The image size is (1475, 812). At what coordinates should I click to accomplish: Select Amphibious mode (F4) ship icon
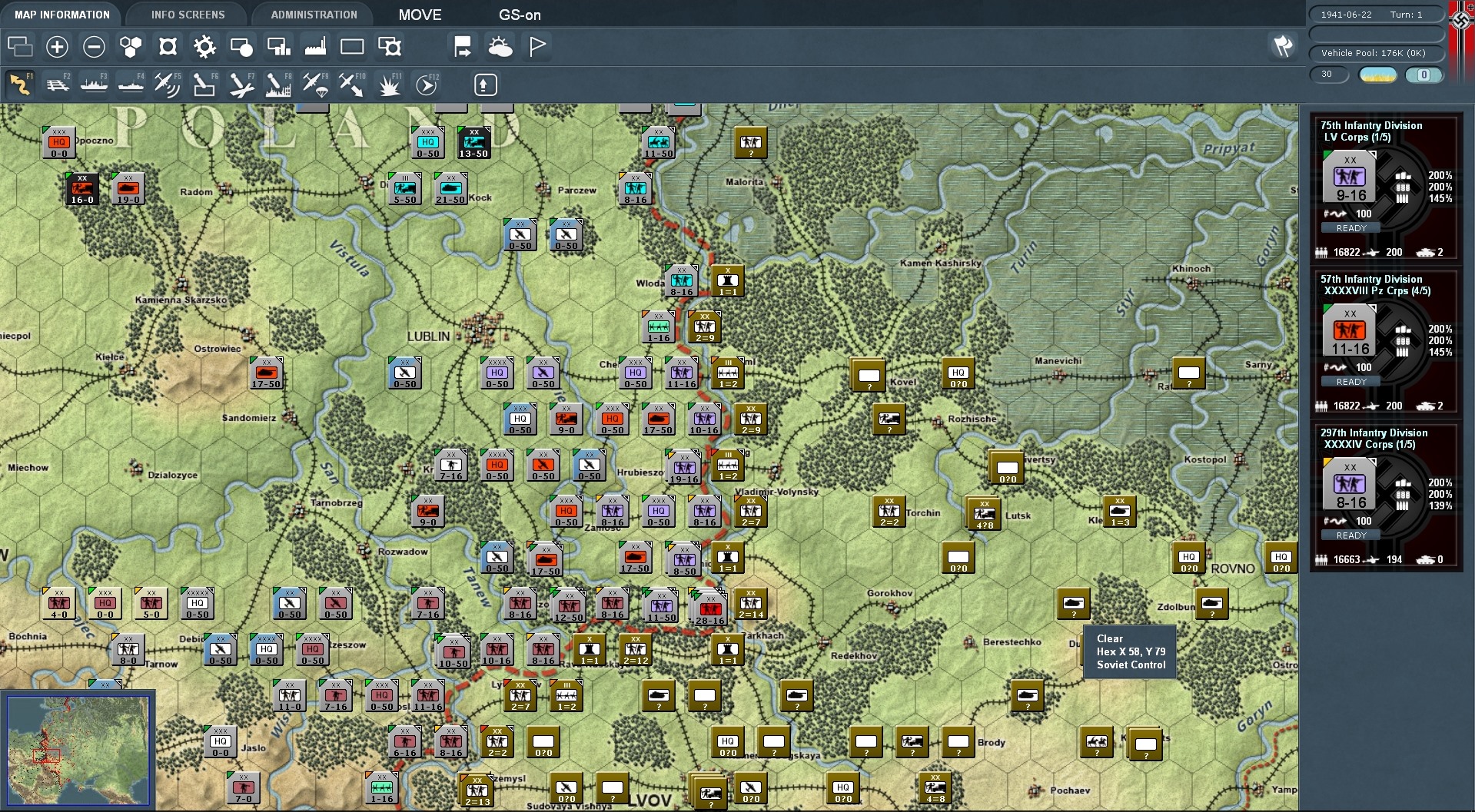(131, 85)
